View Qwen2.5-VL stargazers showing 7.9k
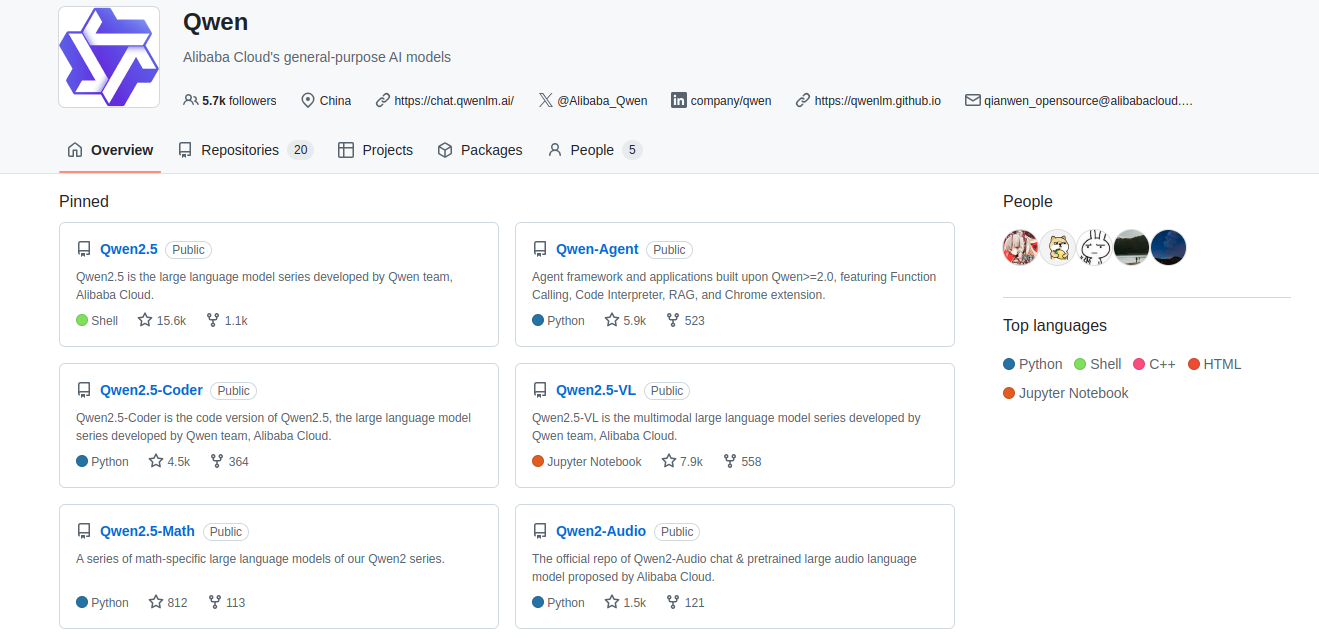1319x638 pixels. [x=683, y=462]
